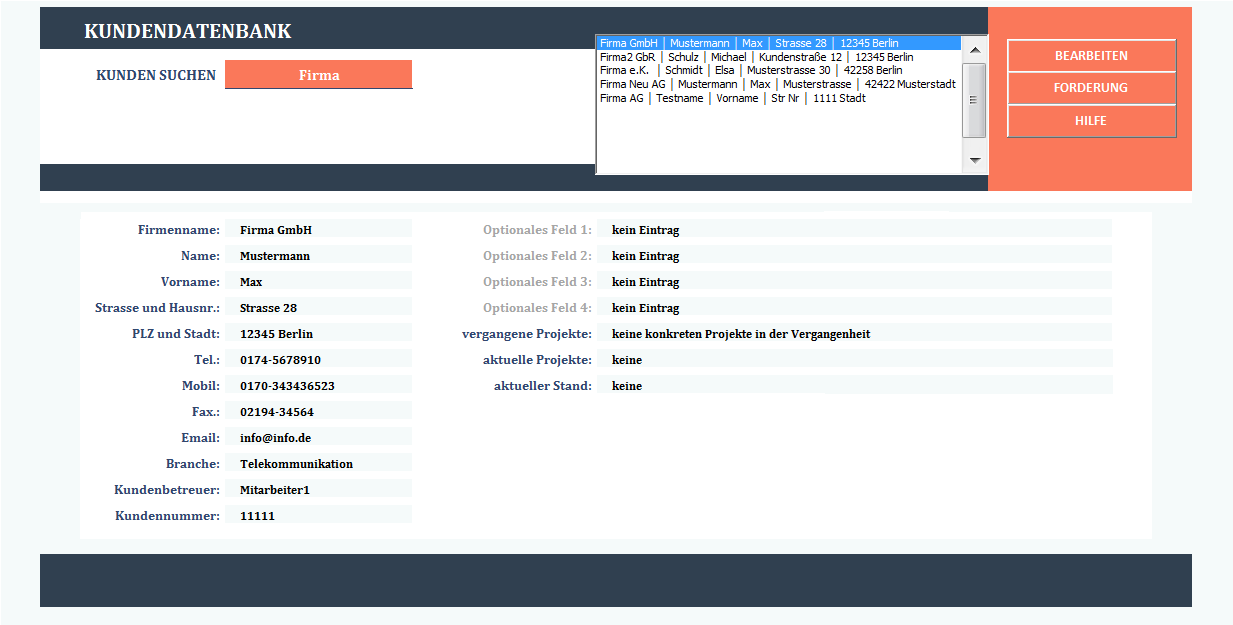Click the BEARBEITEN button
This screenshot has height=625, width=1233.
point(1091,56)
